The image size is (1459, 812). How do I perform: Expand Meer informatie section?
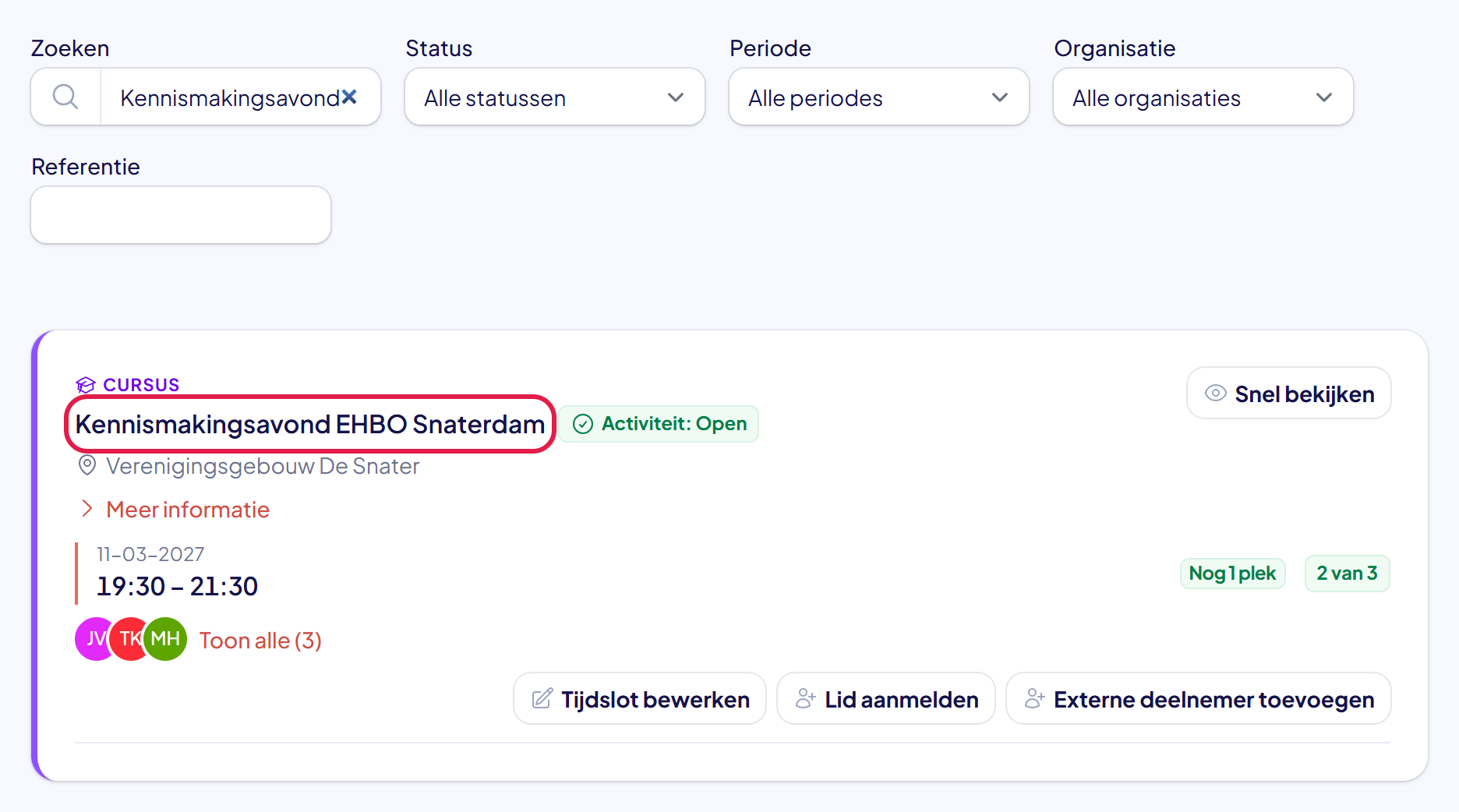tap(175, 510)
